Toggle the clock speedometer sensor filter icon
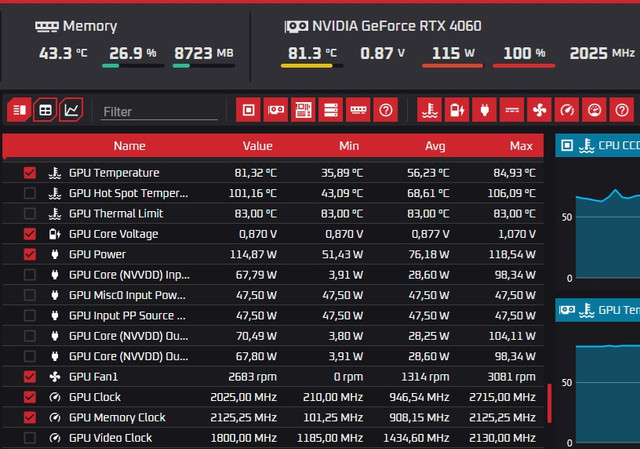The height and width of the screenshot is (449, 640). tap(567, 110)
